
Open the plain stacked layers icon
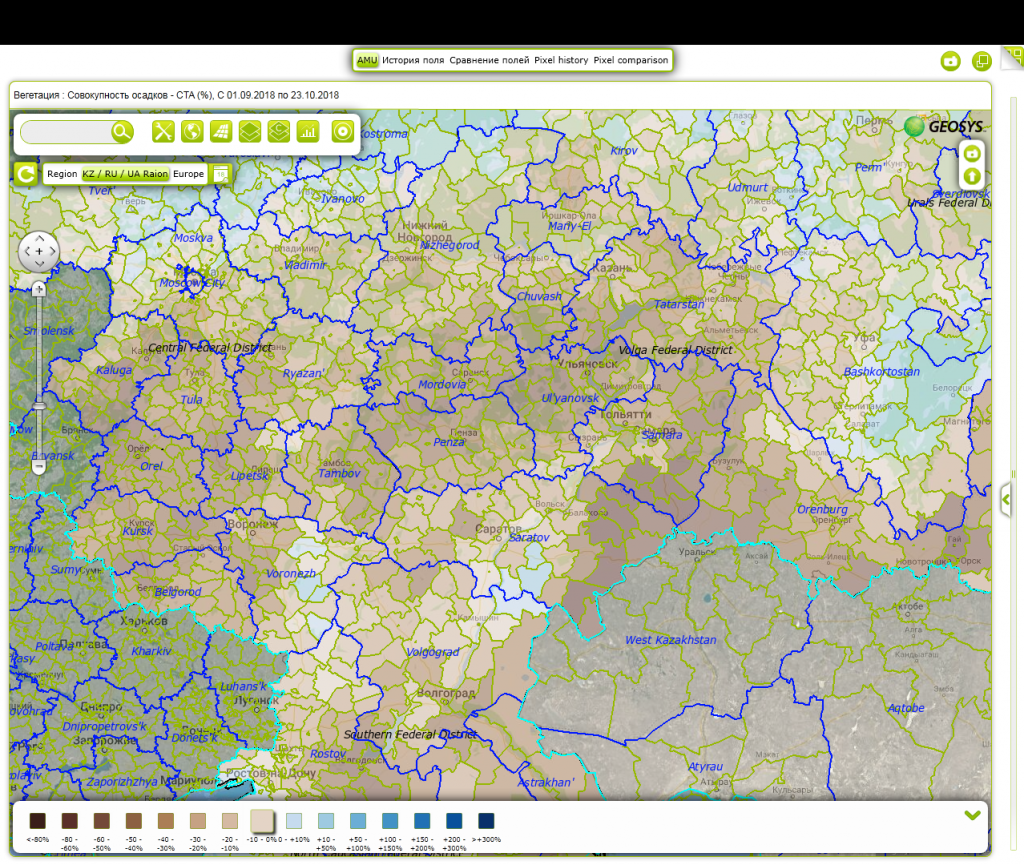click(x=249, y=132)
